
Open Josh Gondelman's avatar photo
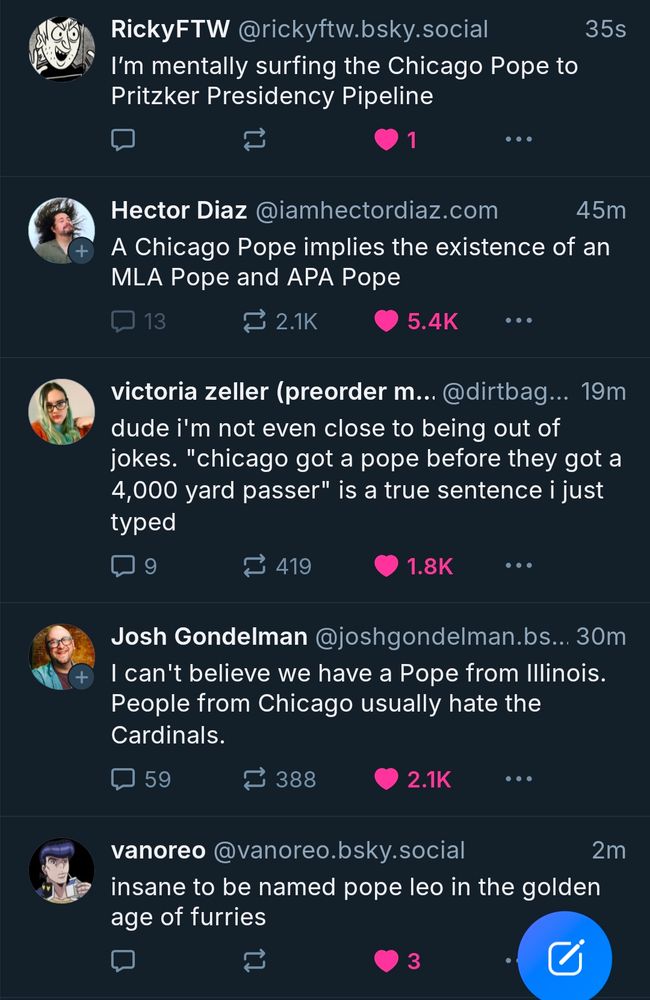62,656
